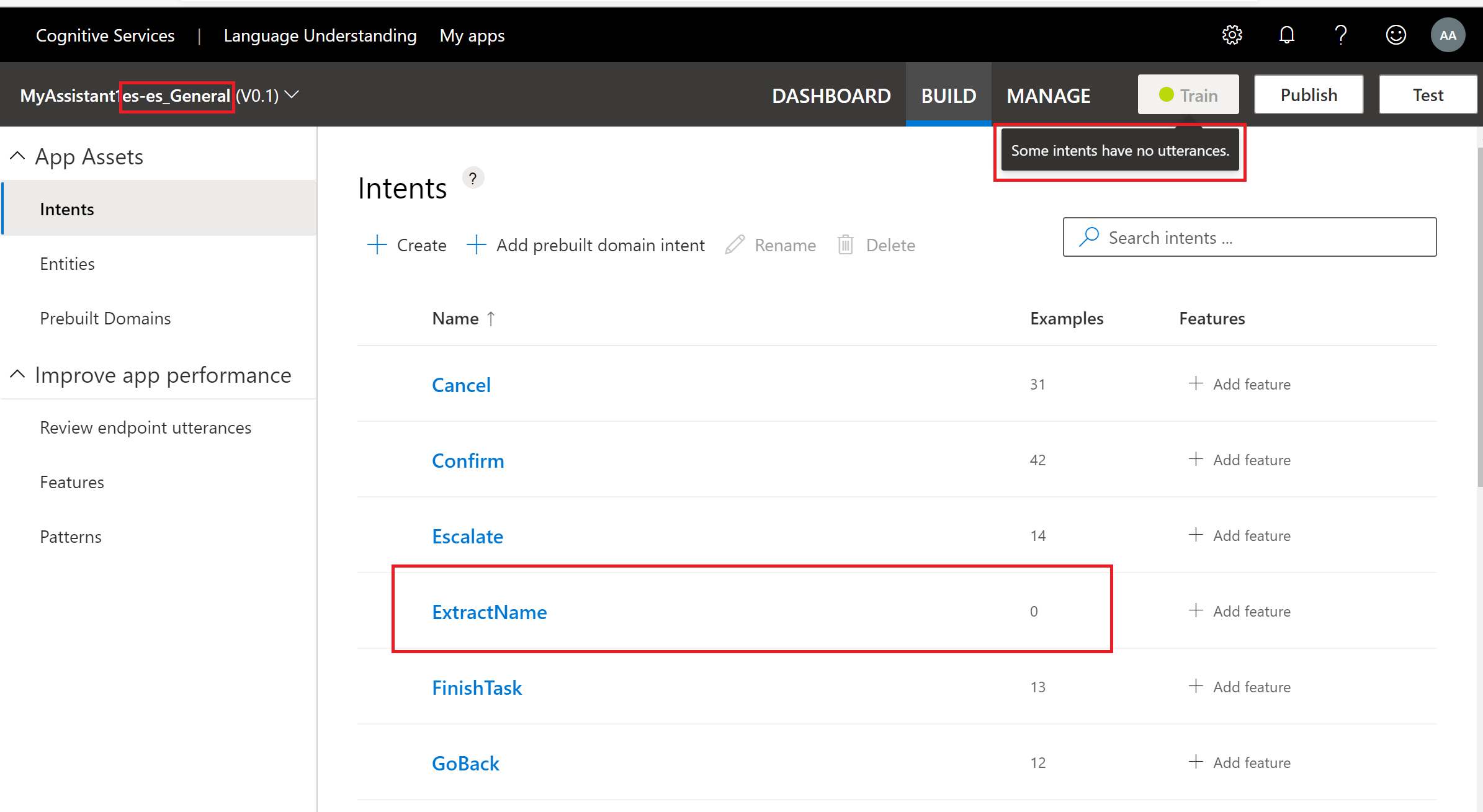Click the magnifier icon in search box
The height and width of the screenshot is (812, 1483).
1089,237
